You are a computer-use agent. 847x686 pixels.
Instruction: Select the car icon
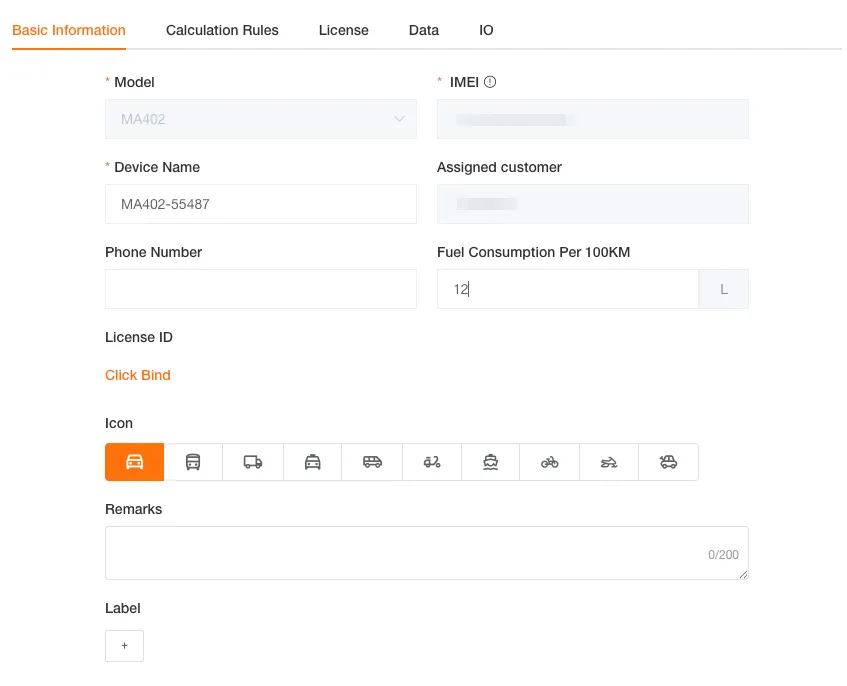click(x=134, y=462)
